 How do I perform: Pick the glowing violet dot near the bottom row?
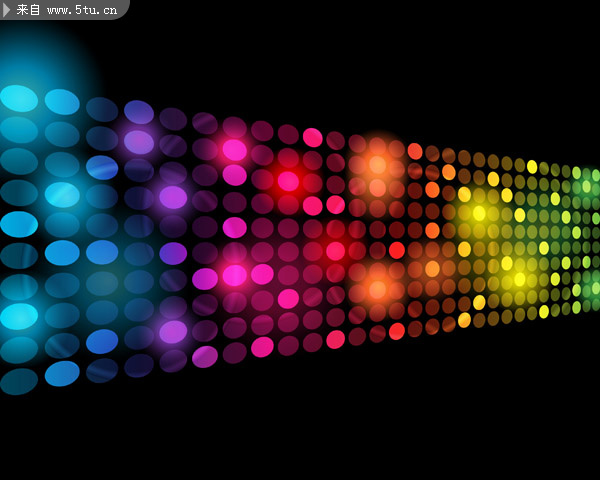(x=173, y=331)
